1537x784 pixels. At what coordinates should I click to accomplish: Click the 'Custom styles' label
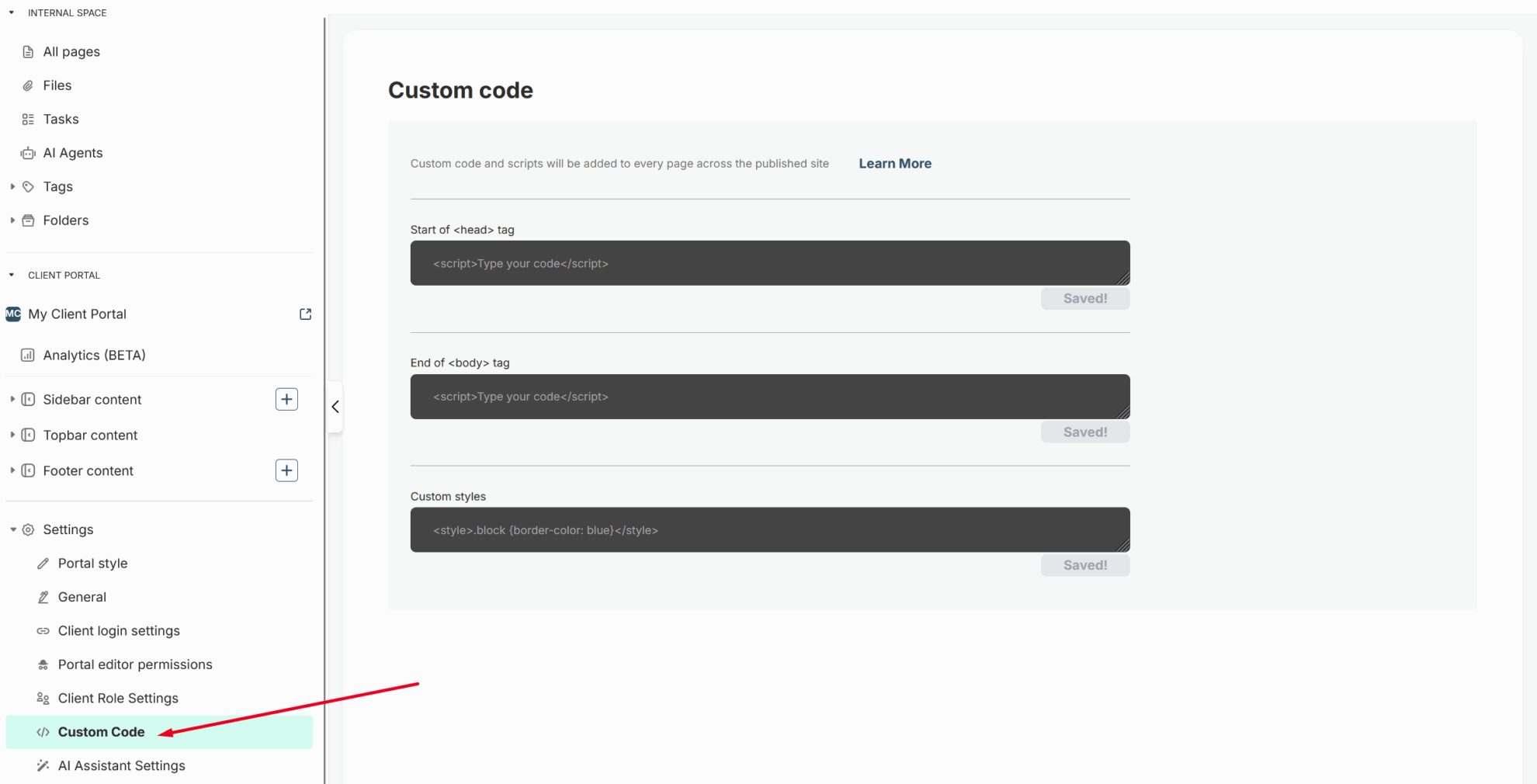[448, 497]
